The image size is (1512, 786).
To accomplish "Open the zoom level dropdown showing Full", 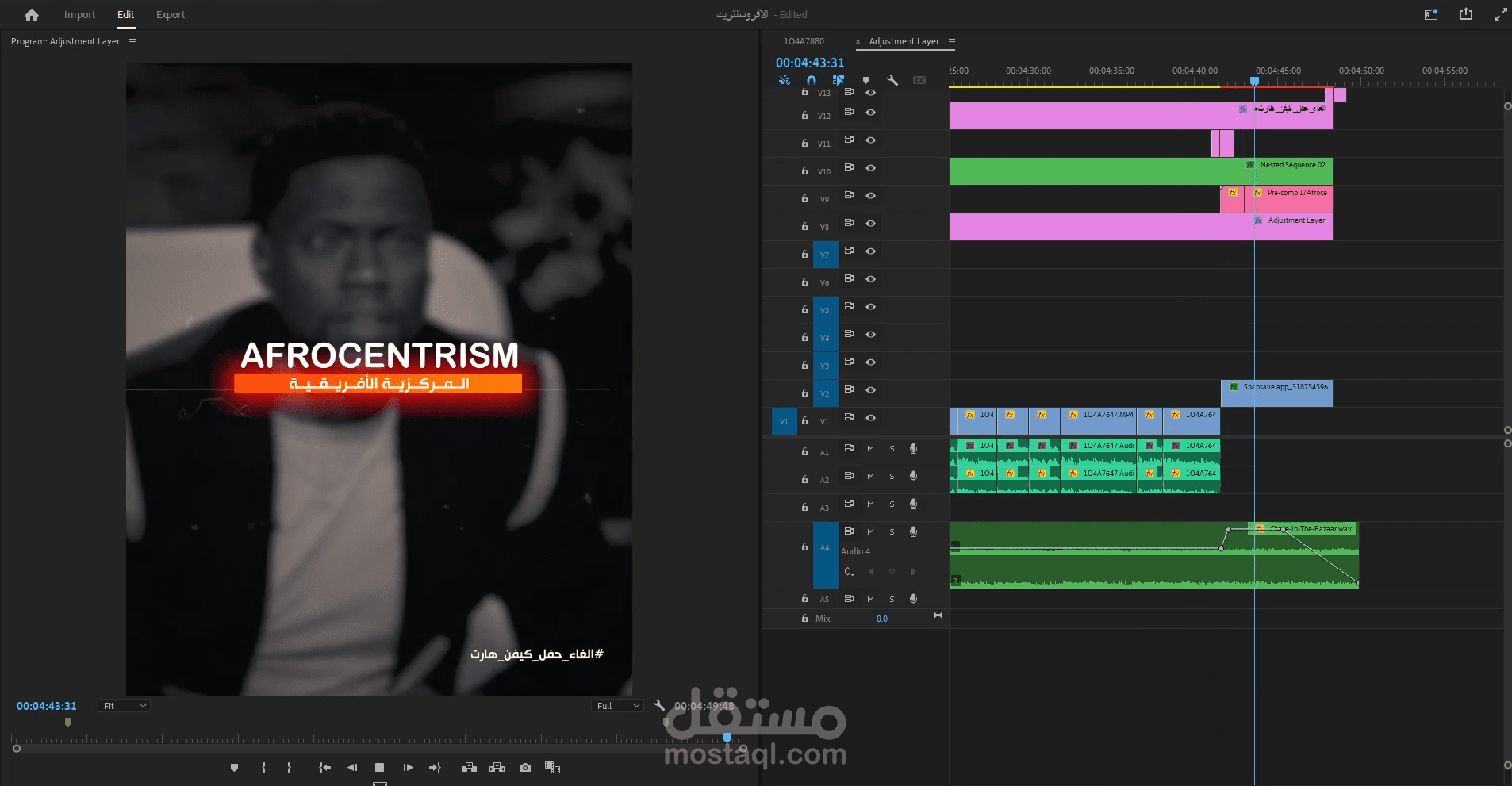I will click(617, 705).
